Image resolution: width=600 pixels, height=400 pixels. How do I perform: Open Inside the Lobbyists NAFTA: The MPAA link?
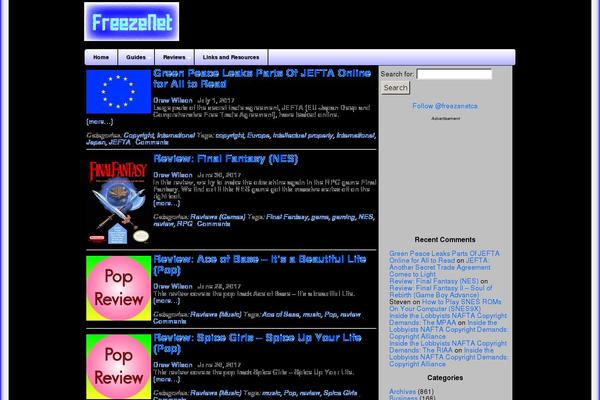[448, 319]
